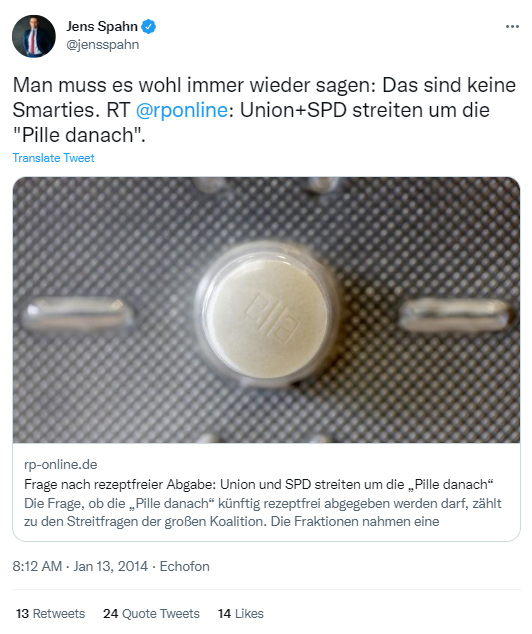Screen dimensions: 532x634
Task: Open the Jens Spahn display name
Action: pyautogui.click(x=102, y=27)
